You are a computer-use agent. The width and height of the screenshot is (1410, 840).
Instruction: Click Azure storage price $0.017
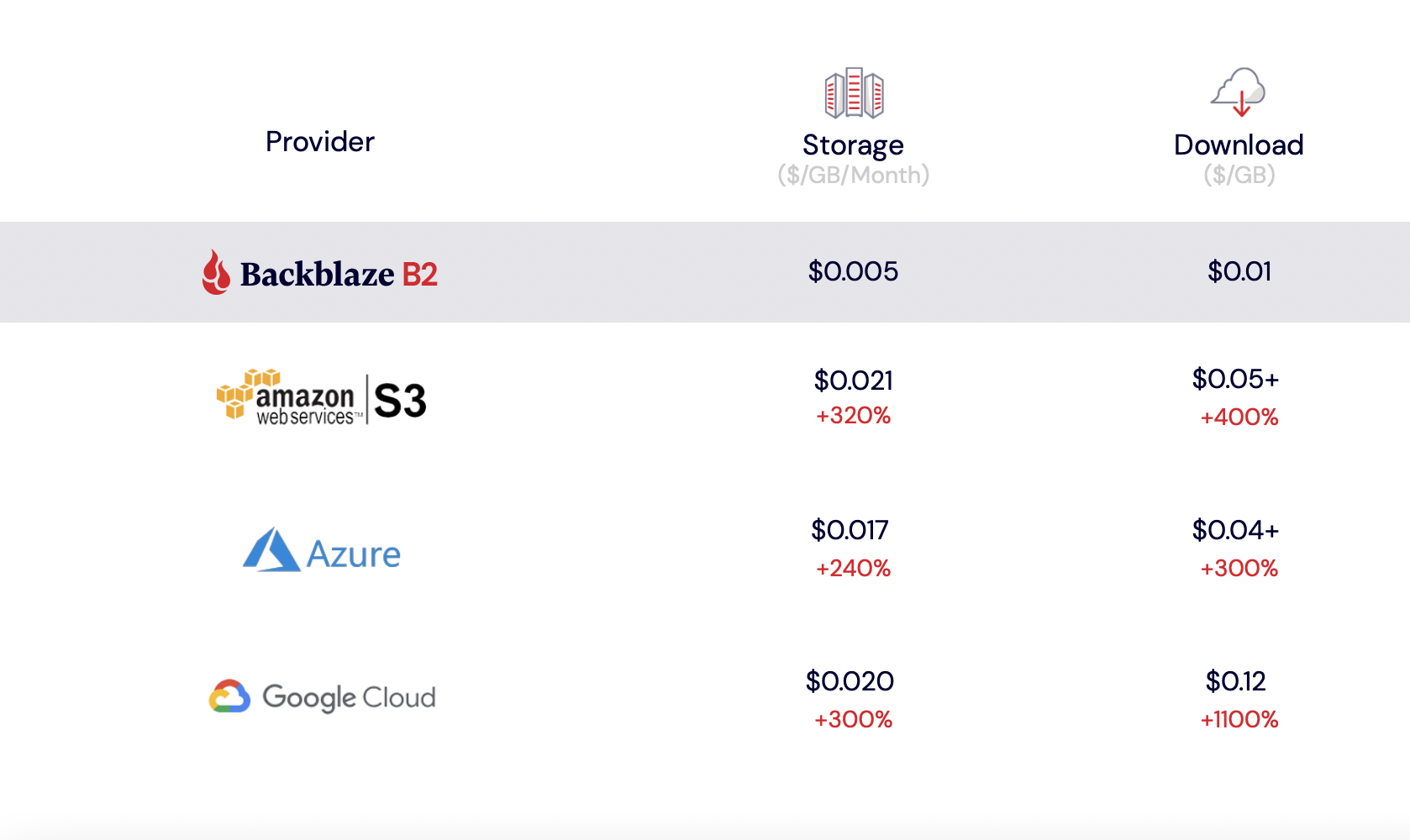(x=850, y=530)
